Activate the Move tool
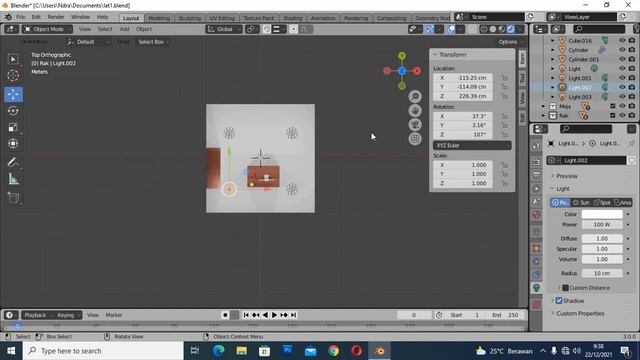Screen dimensions: 640x360 tap(13, 94)
